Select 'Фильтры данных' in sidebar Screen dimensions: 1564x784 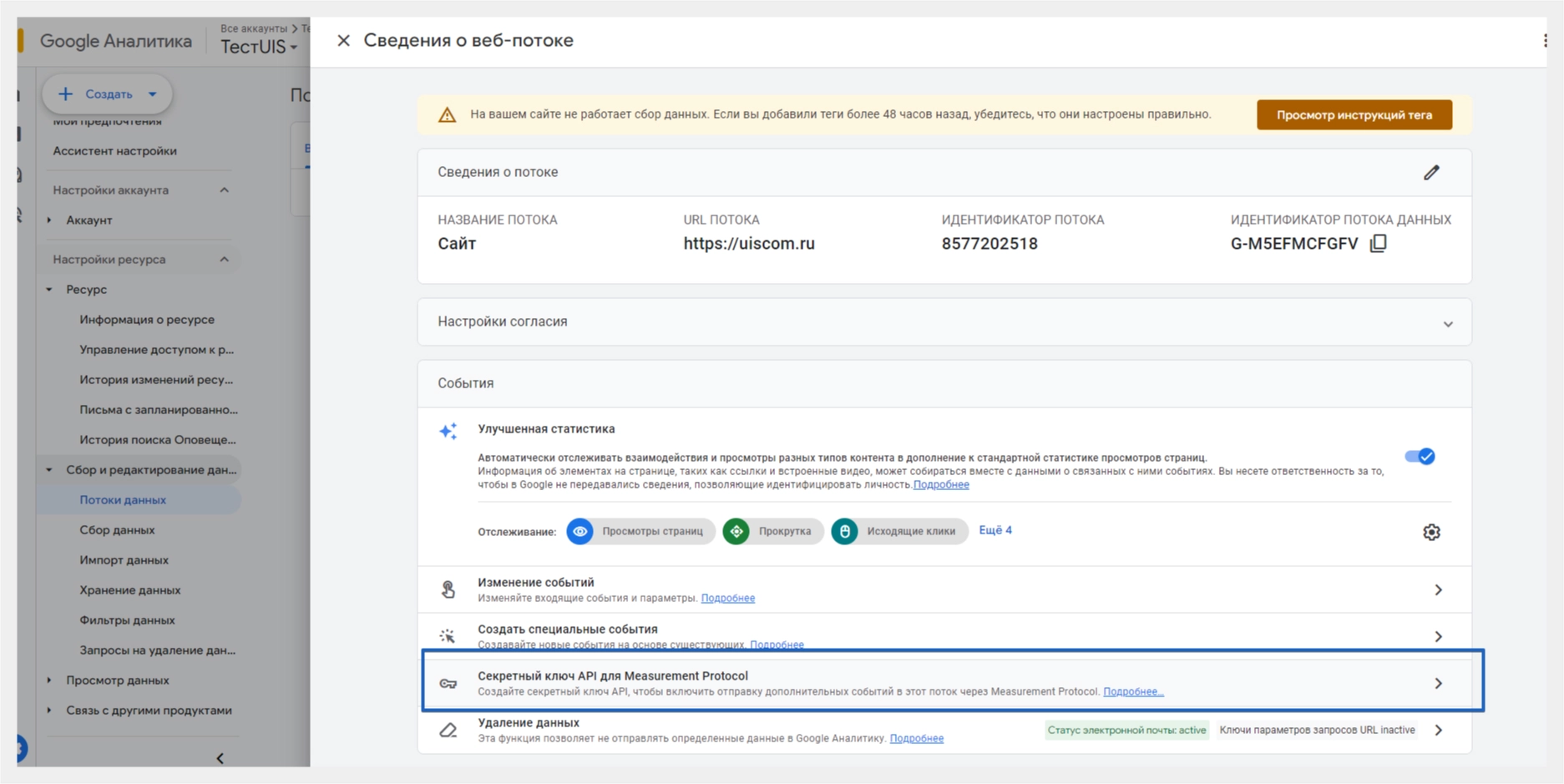[x=127, y=620]
